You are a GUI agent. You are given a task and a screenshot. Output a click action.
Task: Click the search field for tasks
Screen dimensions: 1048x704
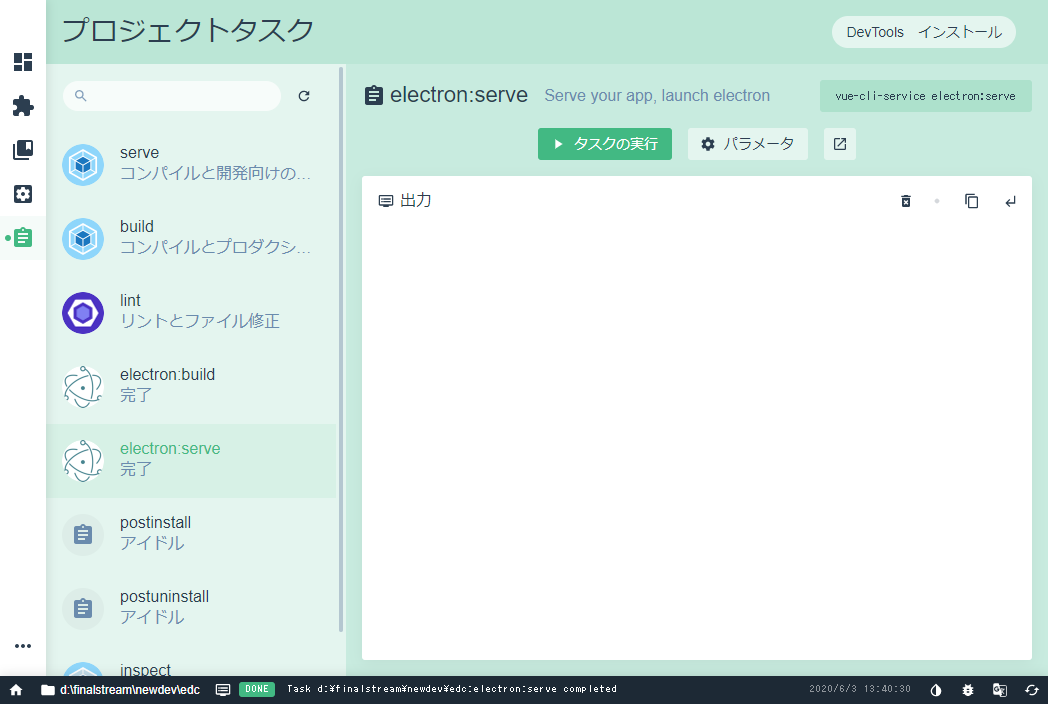(172, 96)
